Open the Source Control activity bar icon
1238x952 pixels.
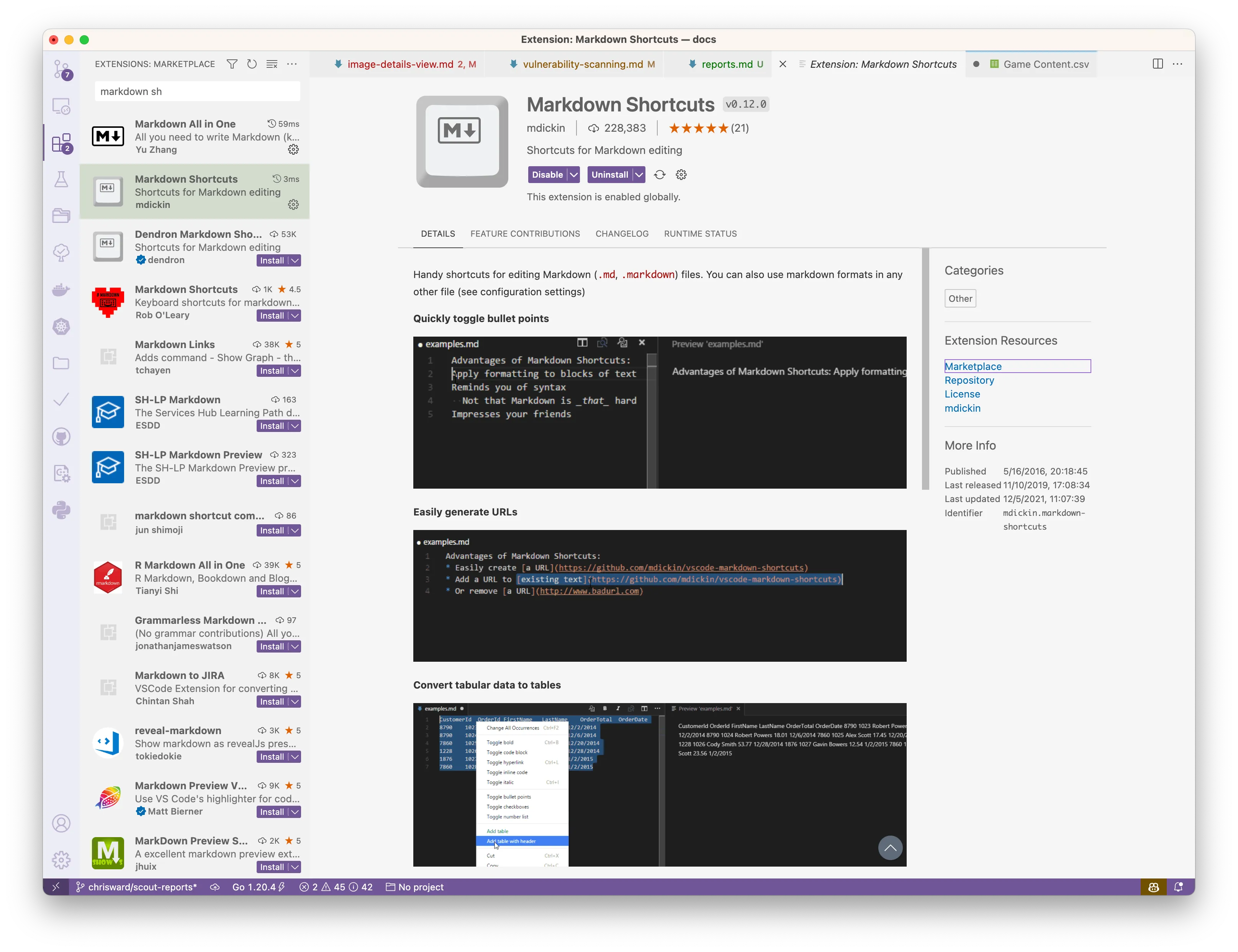click(61, 69)
